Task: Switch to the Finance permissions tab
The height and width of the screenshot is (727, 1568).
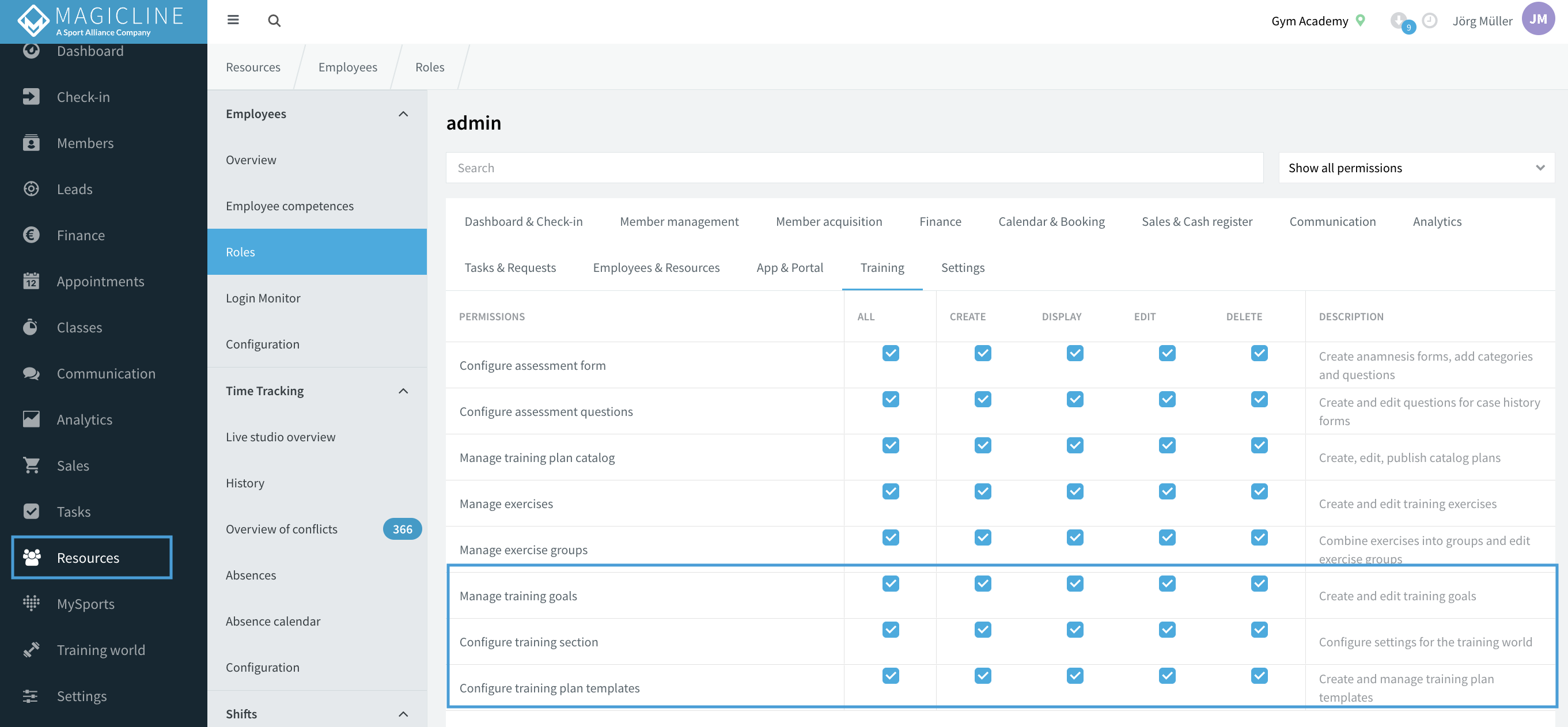Action: 940,221
